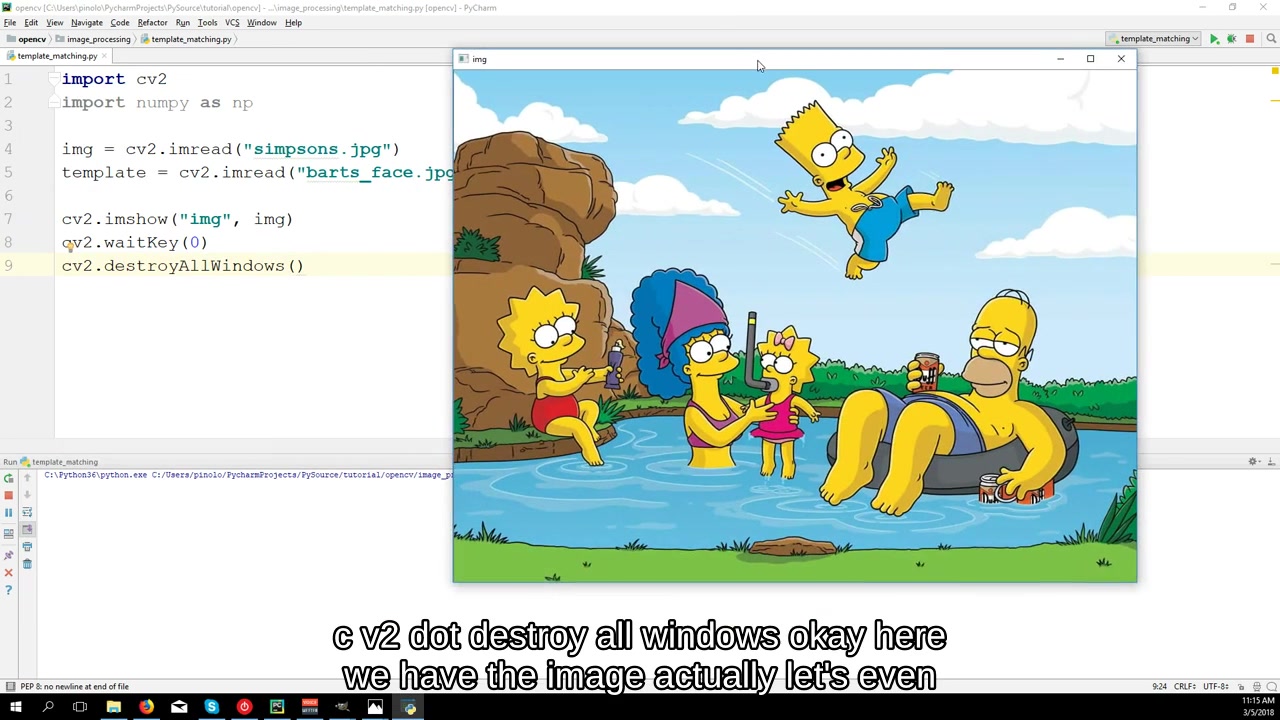Open Task View on taskbar
The width and height of the screenshot is (1280, 720).
tap(80, 708)
